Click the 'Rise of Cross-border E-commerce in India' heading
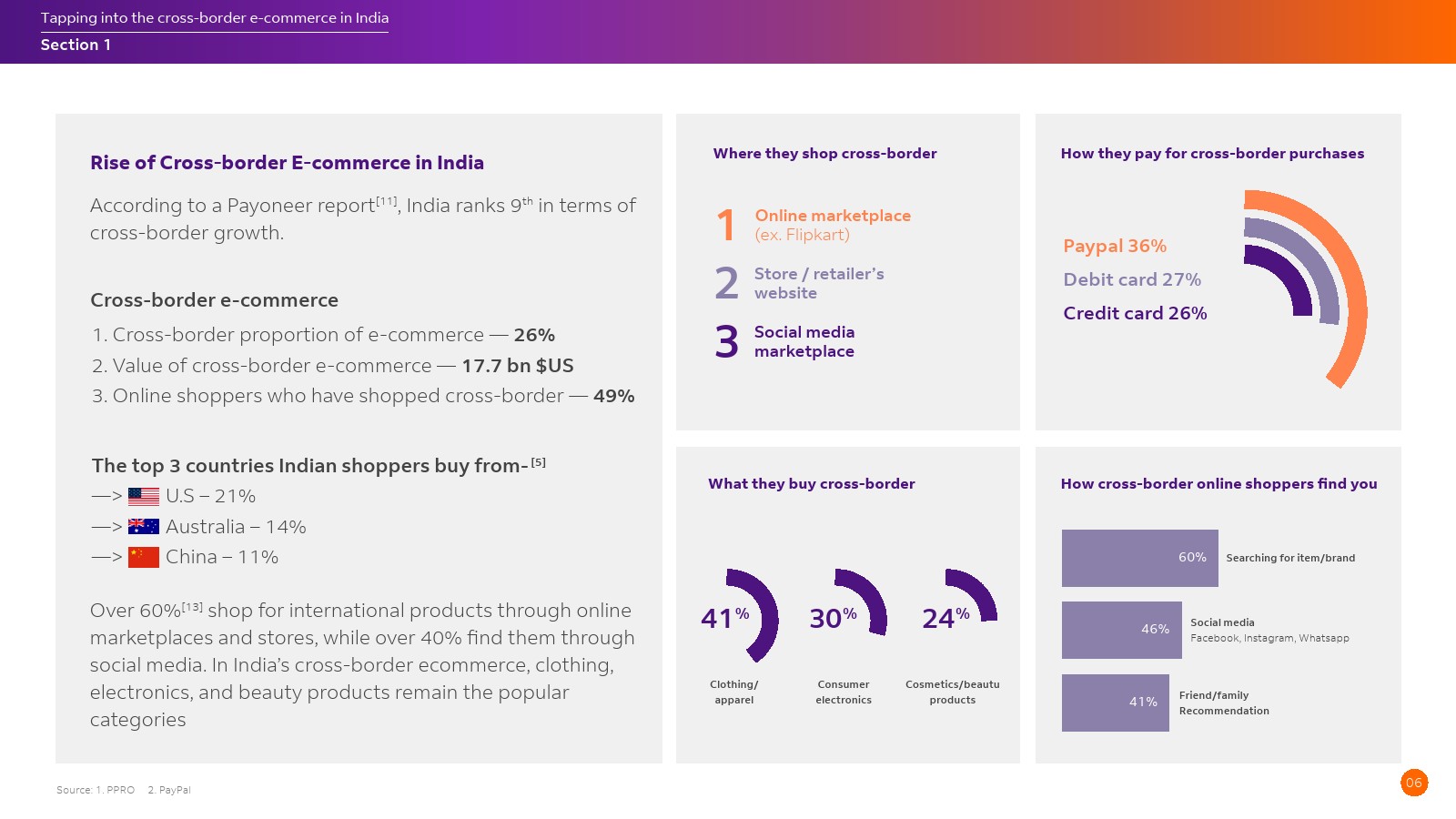The width and height of the screenshot is (1456, 819). coord(287,163)
